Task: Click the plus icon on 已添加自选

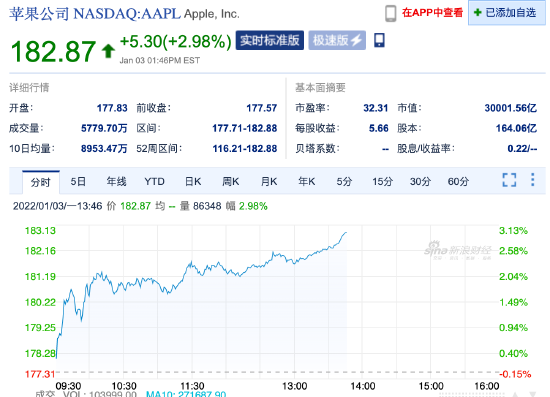Action: tap(477, 13)
